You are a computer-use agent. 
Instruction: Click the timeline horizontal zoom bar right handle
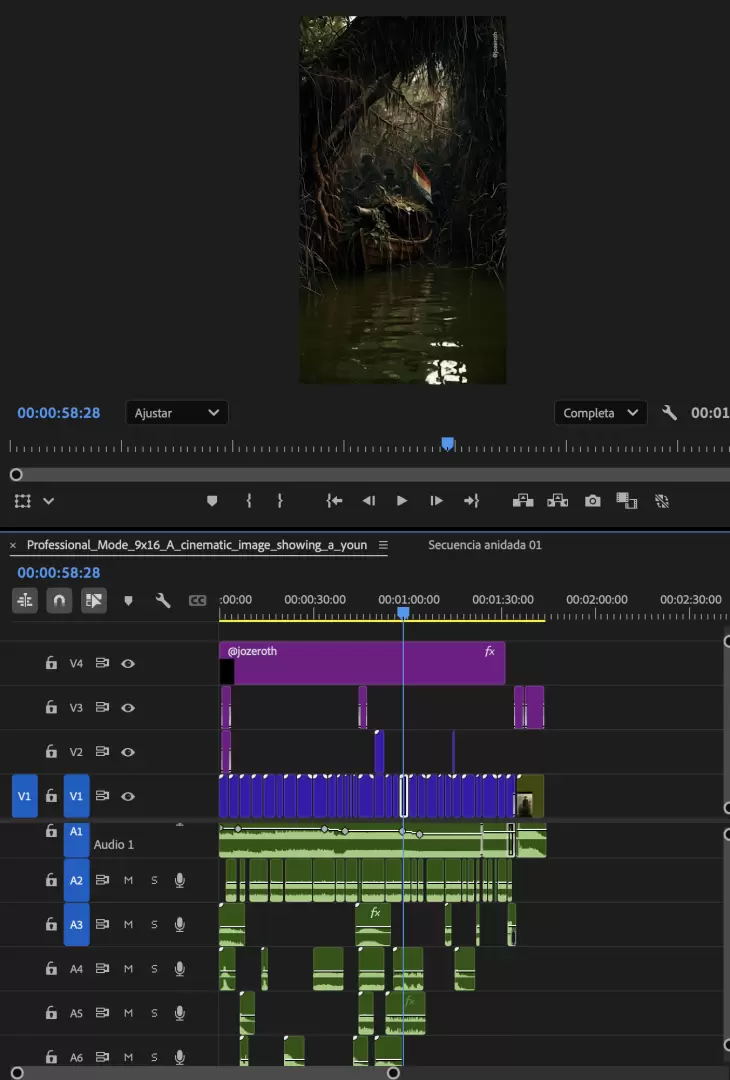click(393, 1072)
